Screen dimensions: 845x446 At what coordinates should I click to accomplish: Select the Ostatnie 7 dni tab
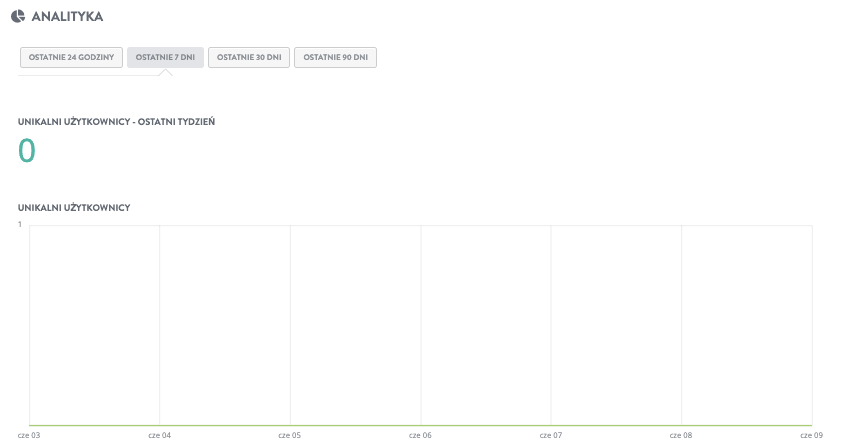point(165,58)
